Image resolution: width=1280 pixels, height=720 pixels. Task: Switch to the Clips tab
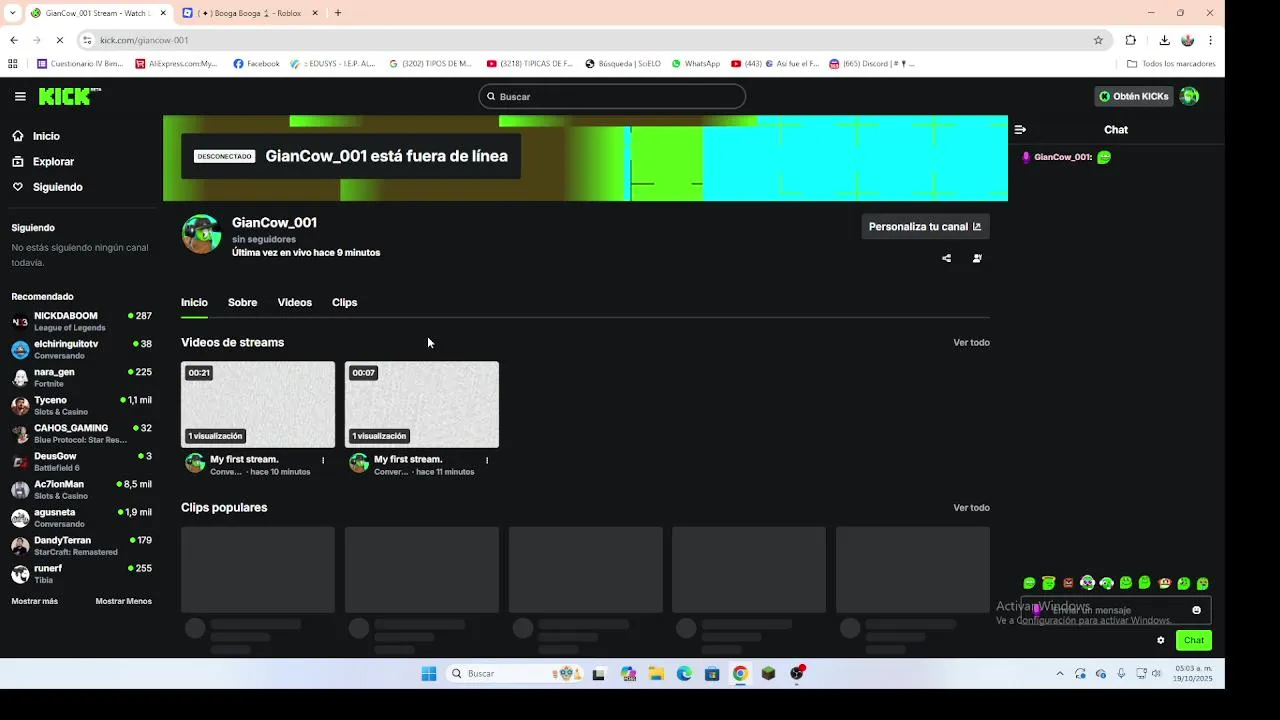(x=344, y=303)
